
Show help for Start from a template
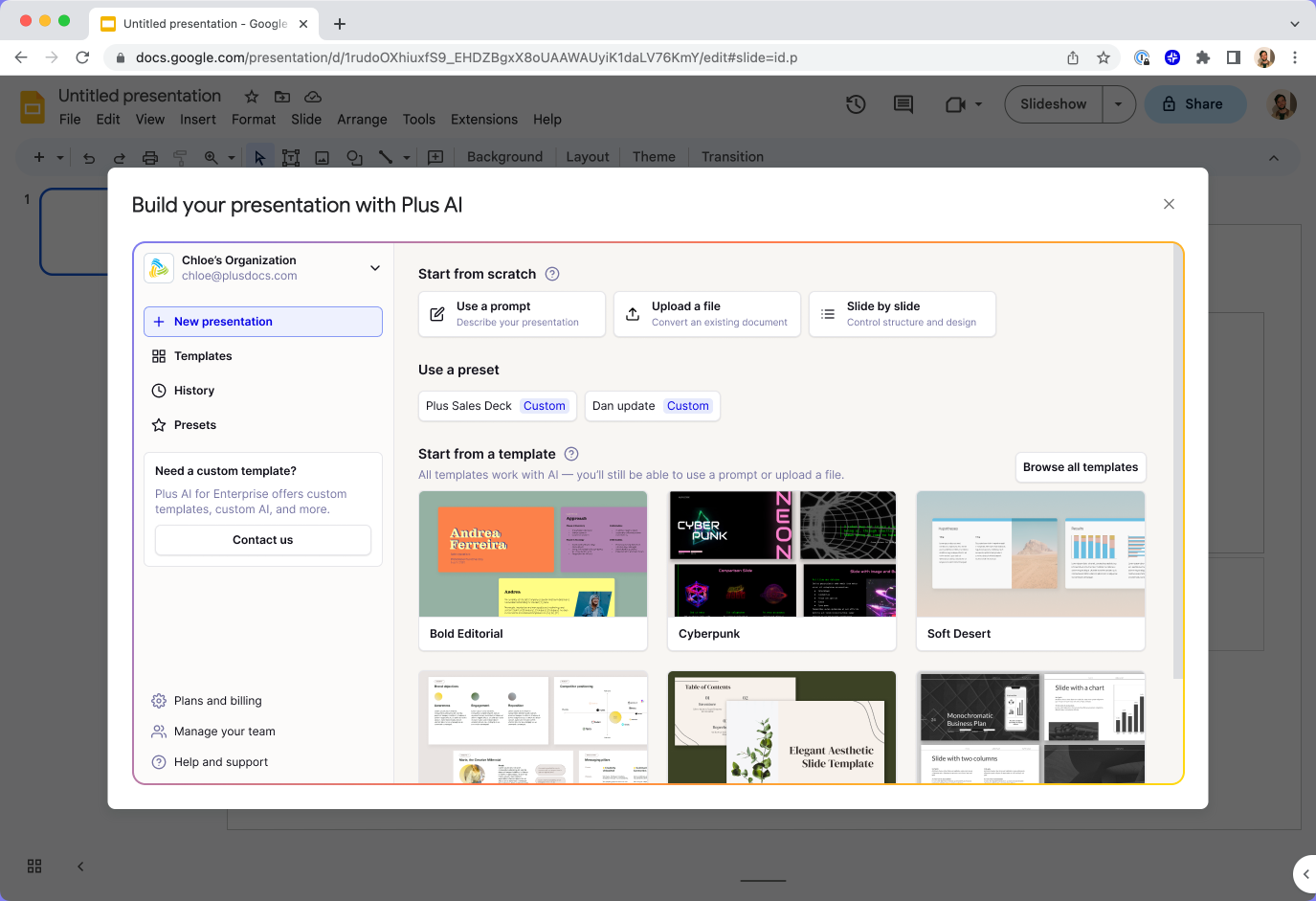(x=571, y=454)
